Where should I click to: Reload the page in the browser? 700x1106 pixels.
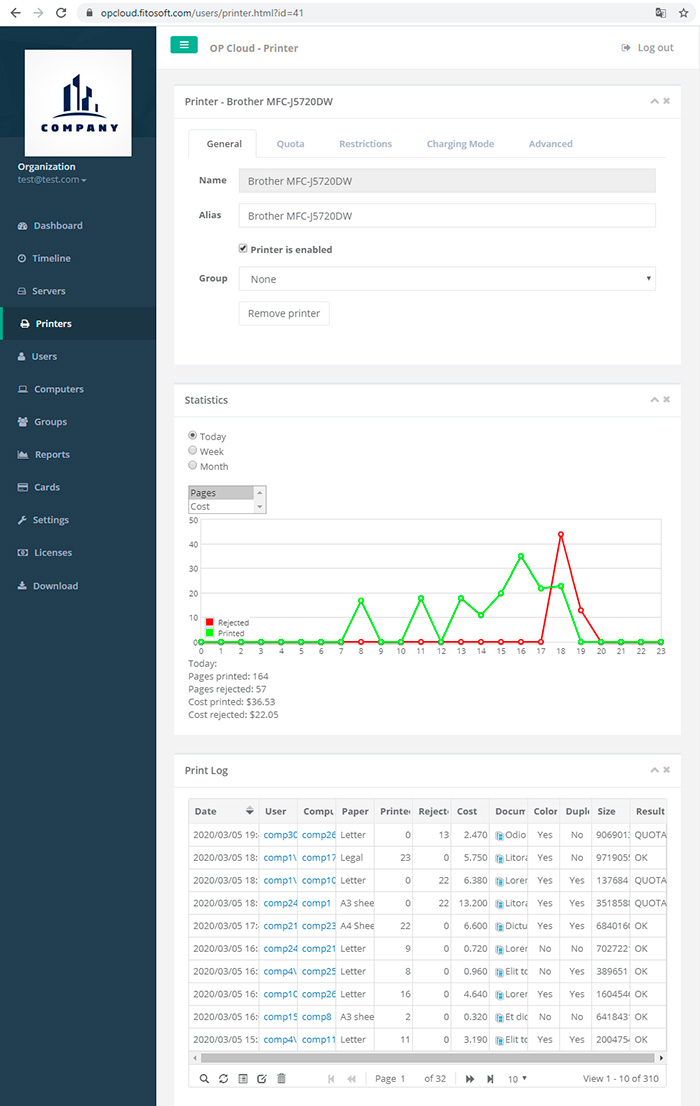pos(61,13)
